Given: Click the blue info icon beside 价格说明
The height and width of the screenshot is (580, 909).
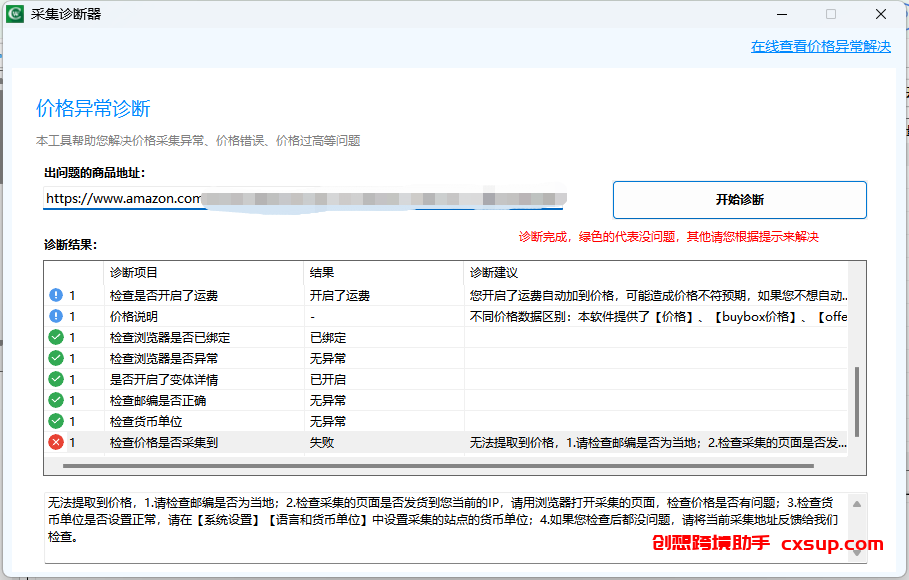Looking at the screenshot, I should (x=56, y=316).
